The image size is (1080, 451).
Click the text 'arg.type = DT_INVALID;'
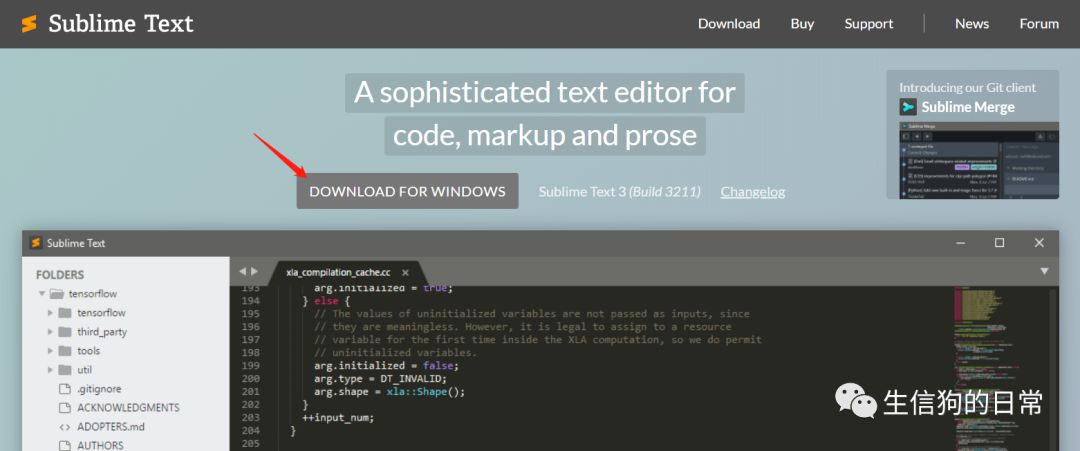pos(381,379)
